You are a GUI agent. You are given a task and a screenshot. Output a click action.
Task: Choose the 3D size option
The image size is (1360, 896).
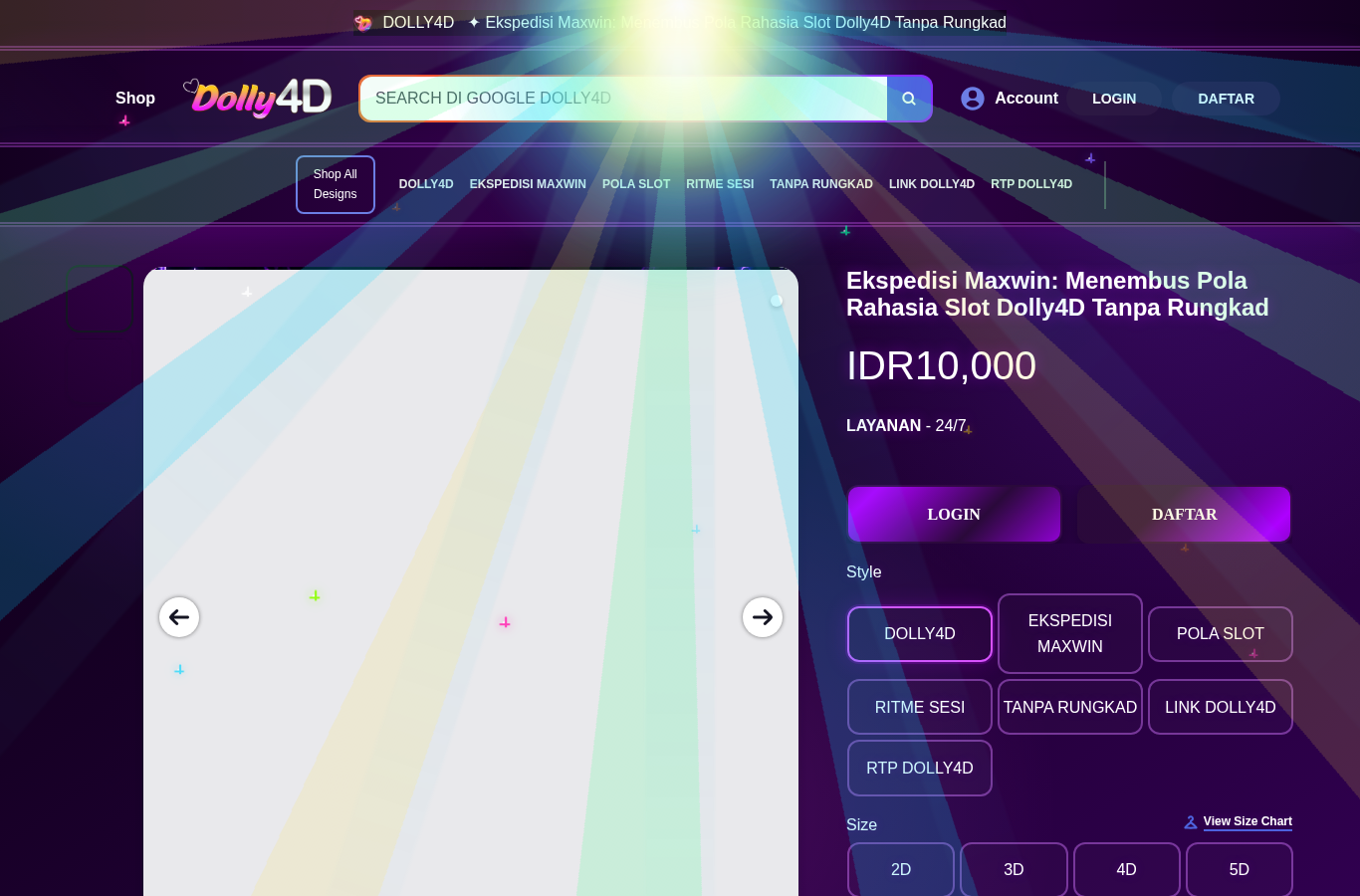1014,869
